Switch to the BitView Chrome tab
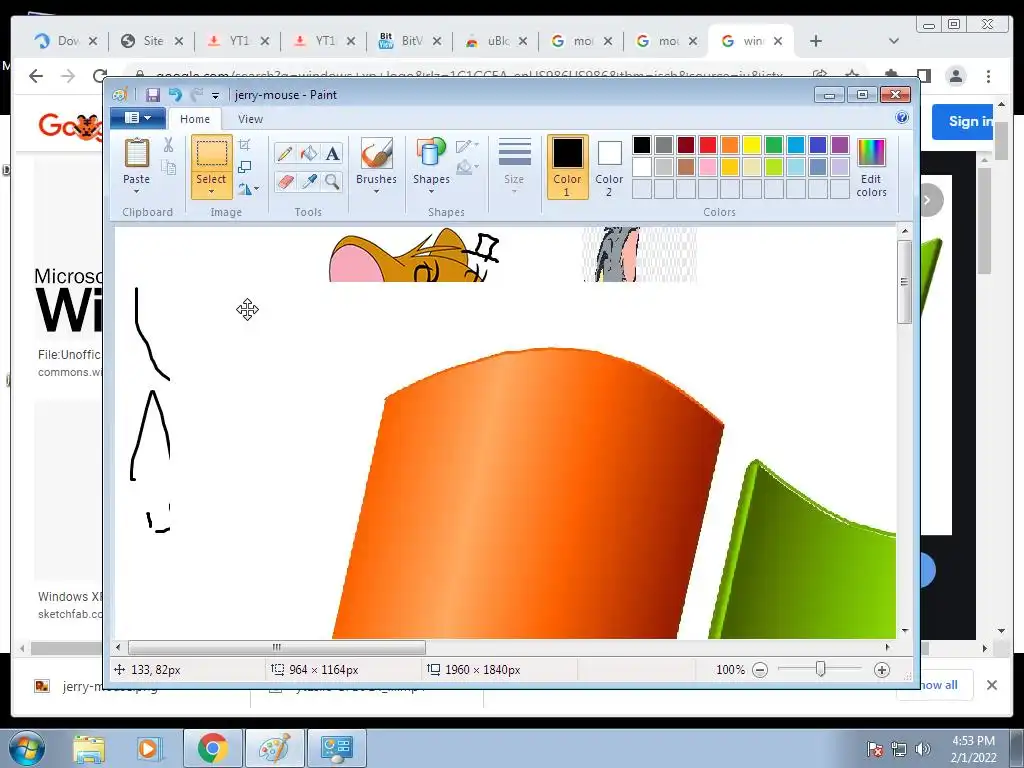Image resolution: width=1024 pixels, height=768 pixels. tap(411, 40)
